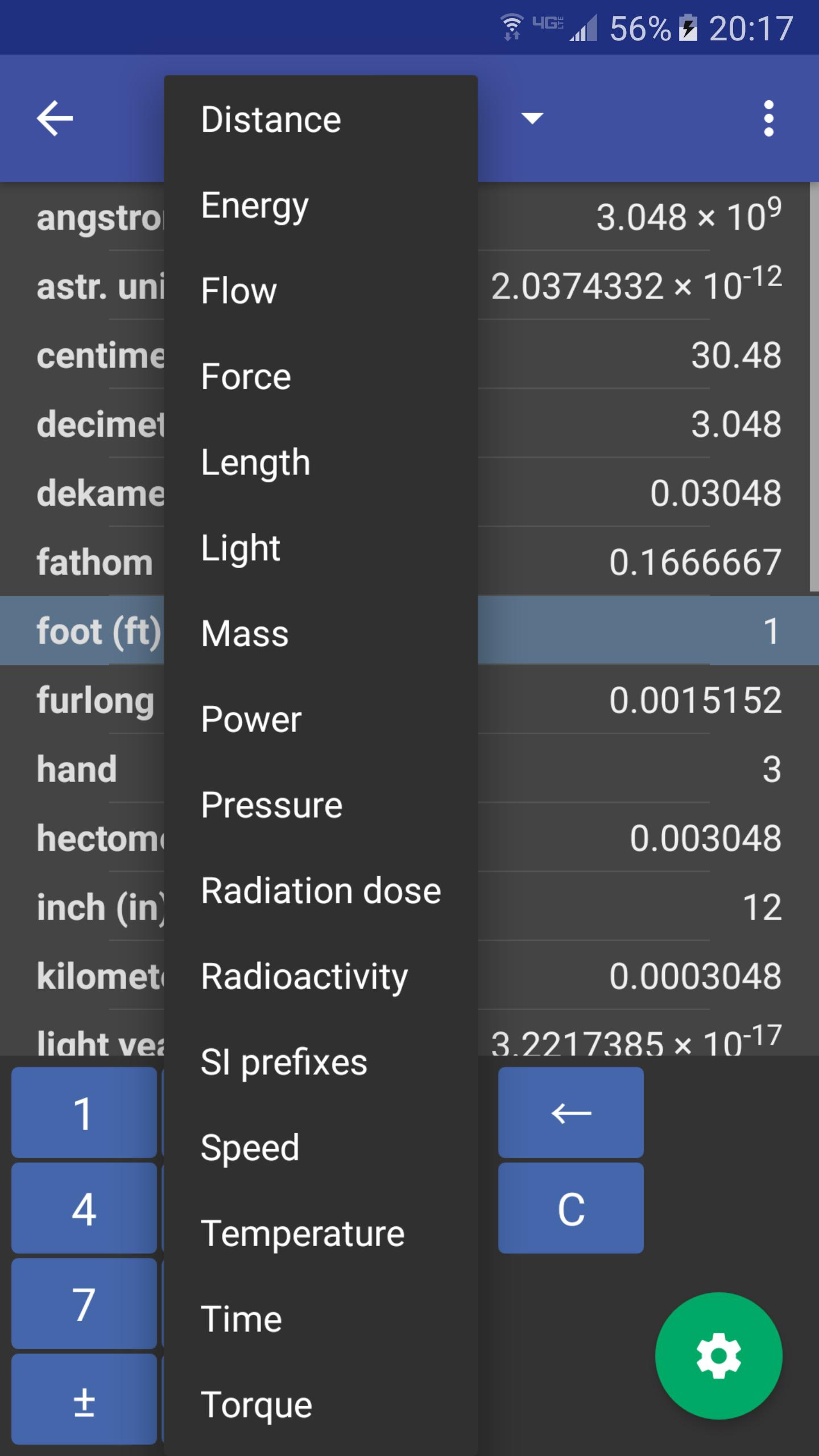Choose Temperature in the dropdown list

click(303, 1234)
